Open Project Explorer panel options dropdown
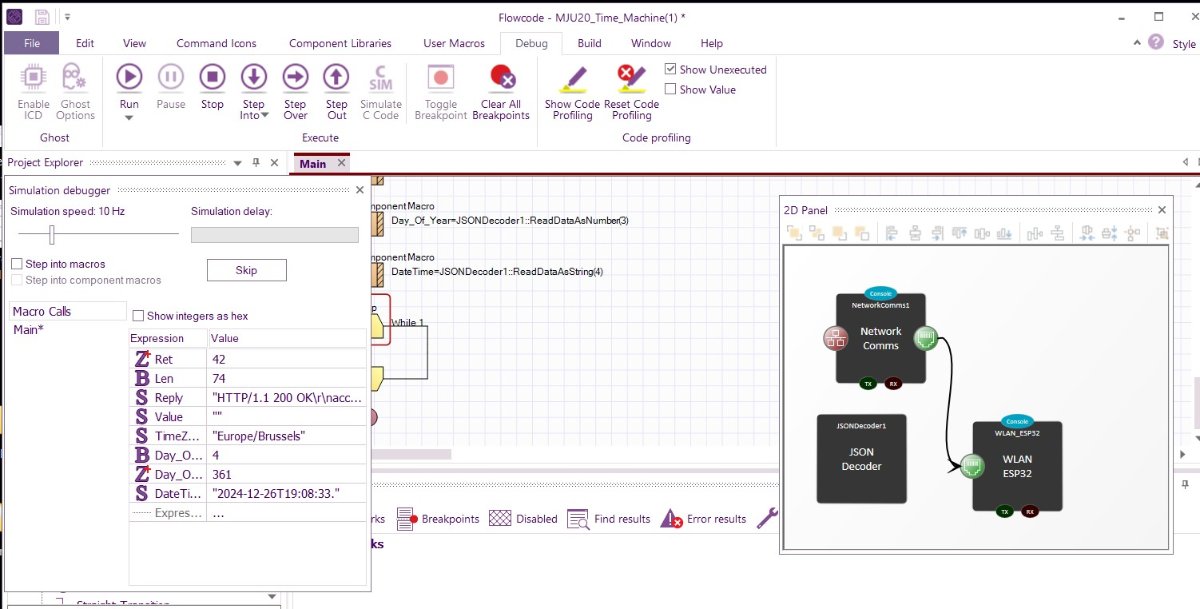The height and width of the screenshot is (609, 1200). click(238, 162)
